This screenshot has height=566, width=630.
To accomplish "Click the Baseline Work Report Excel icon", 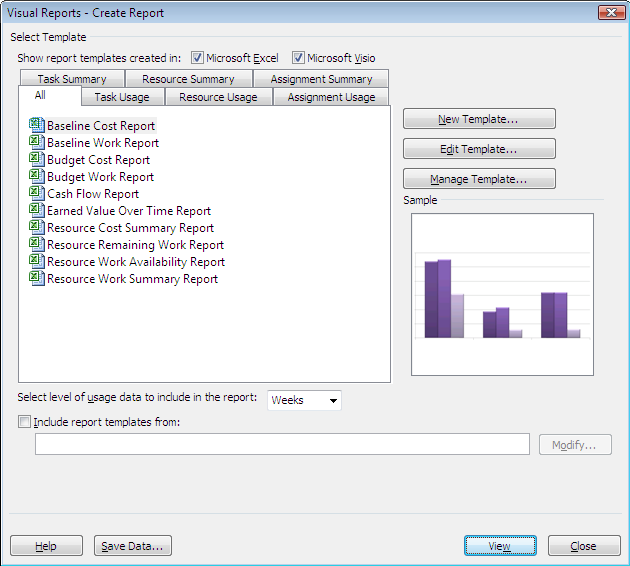I will click(37, 143).
